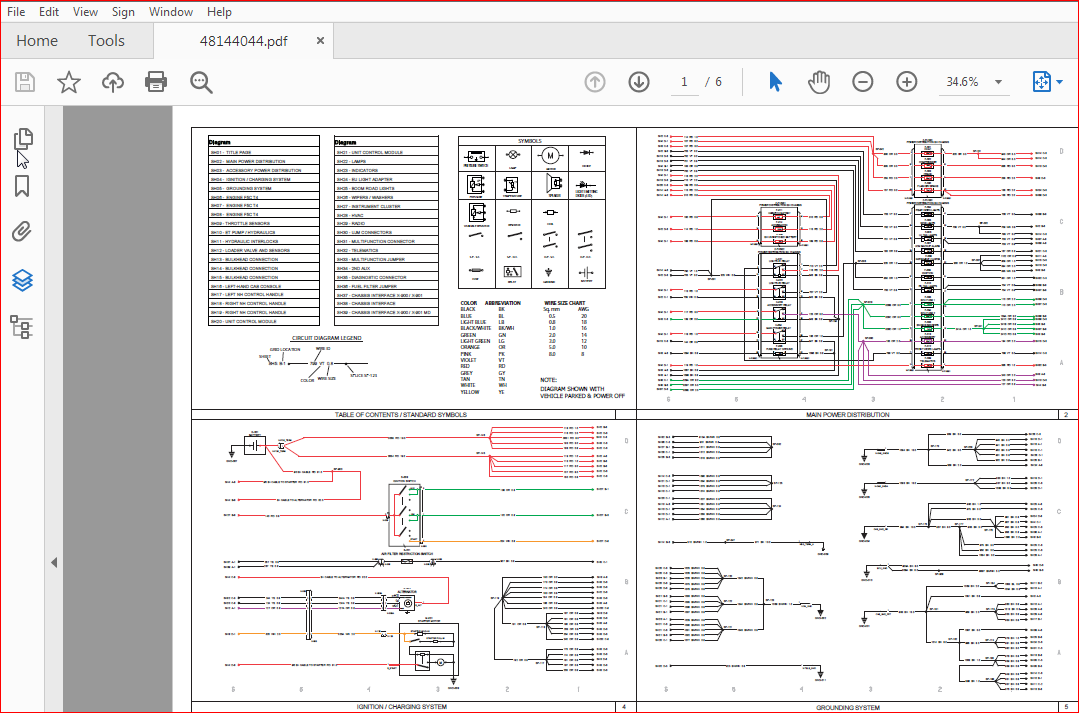Switch to the Tools tab
This screenshot has height=713, width=1079.
click(x=106, y=41)
